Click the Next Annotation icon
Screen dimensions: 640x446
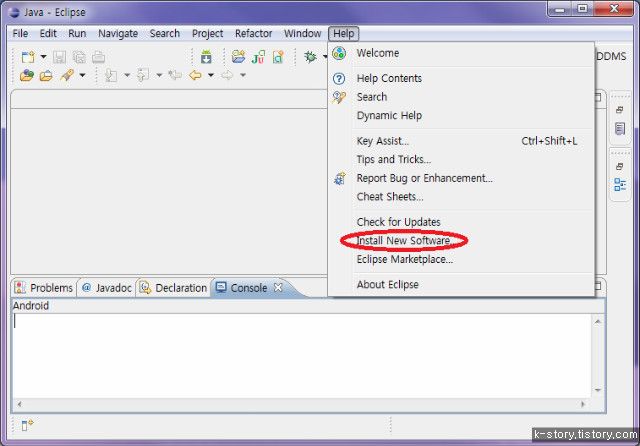(x=111, y=75)
